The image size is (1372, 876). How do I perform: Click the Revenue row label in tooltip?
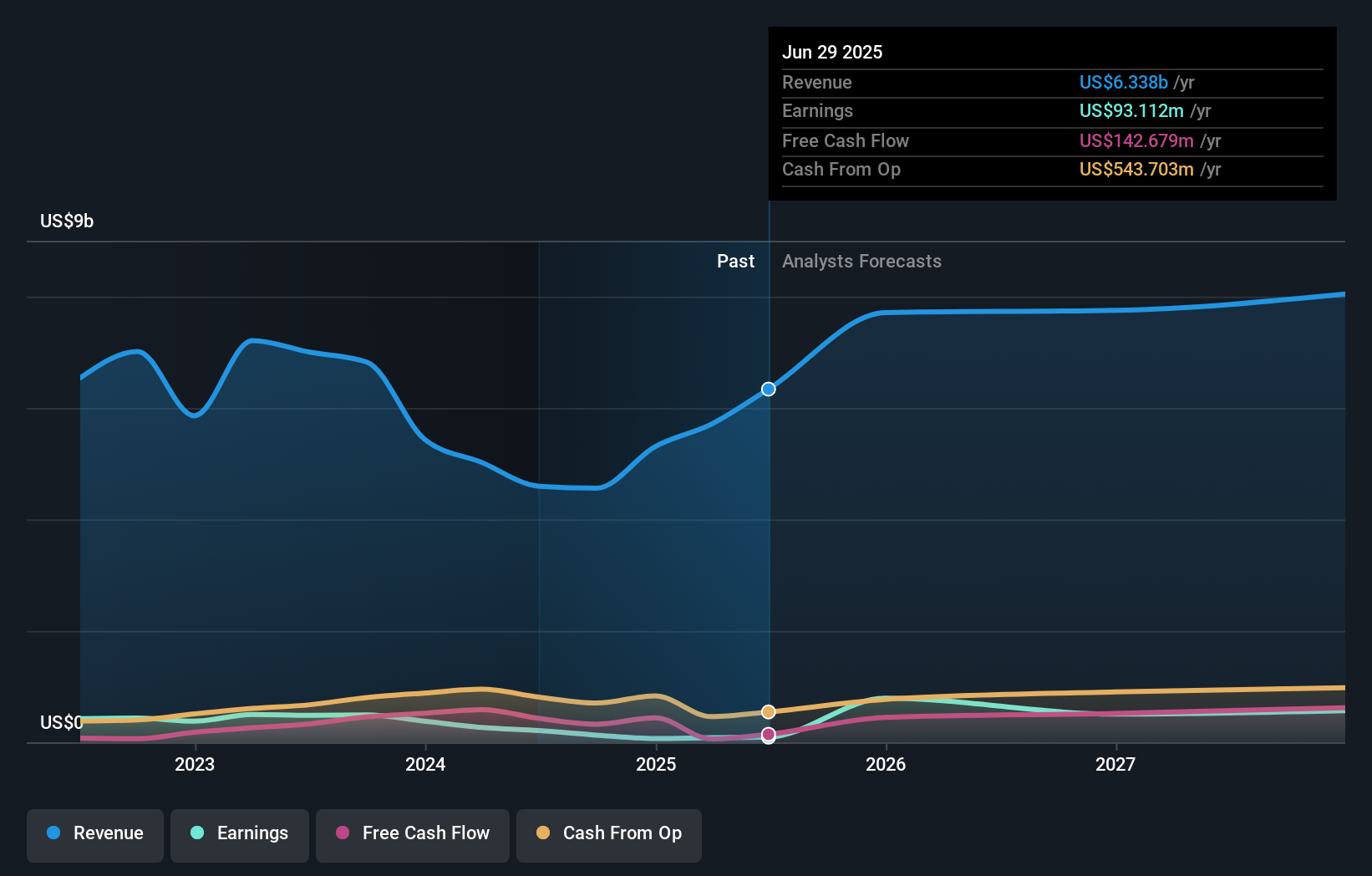coord(817,82)
